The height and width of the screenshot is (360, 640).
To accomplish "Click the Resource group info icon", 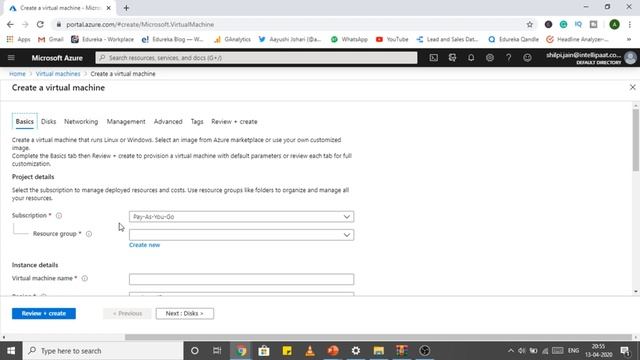I will (x=89, y=234).
